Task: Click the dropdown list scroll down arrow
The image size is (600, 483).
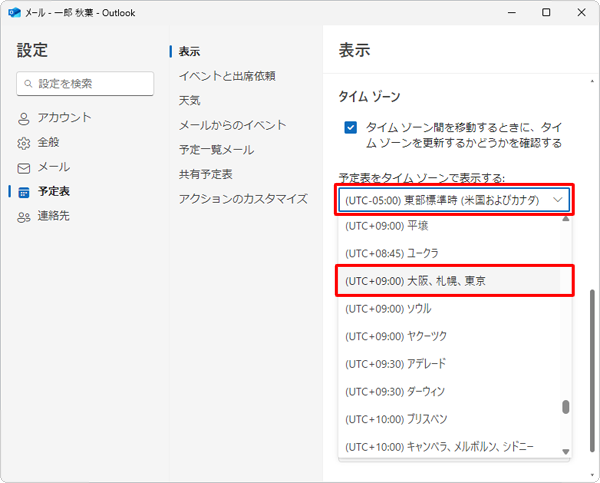Action: coord(566,452)
